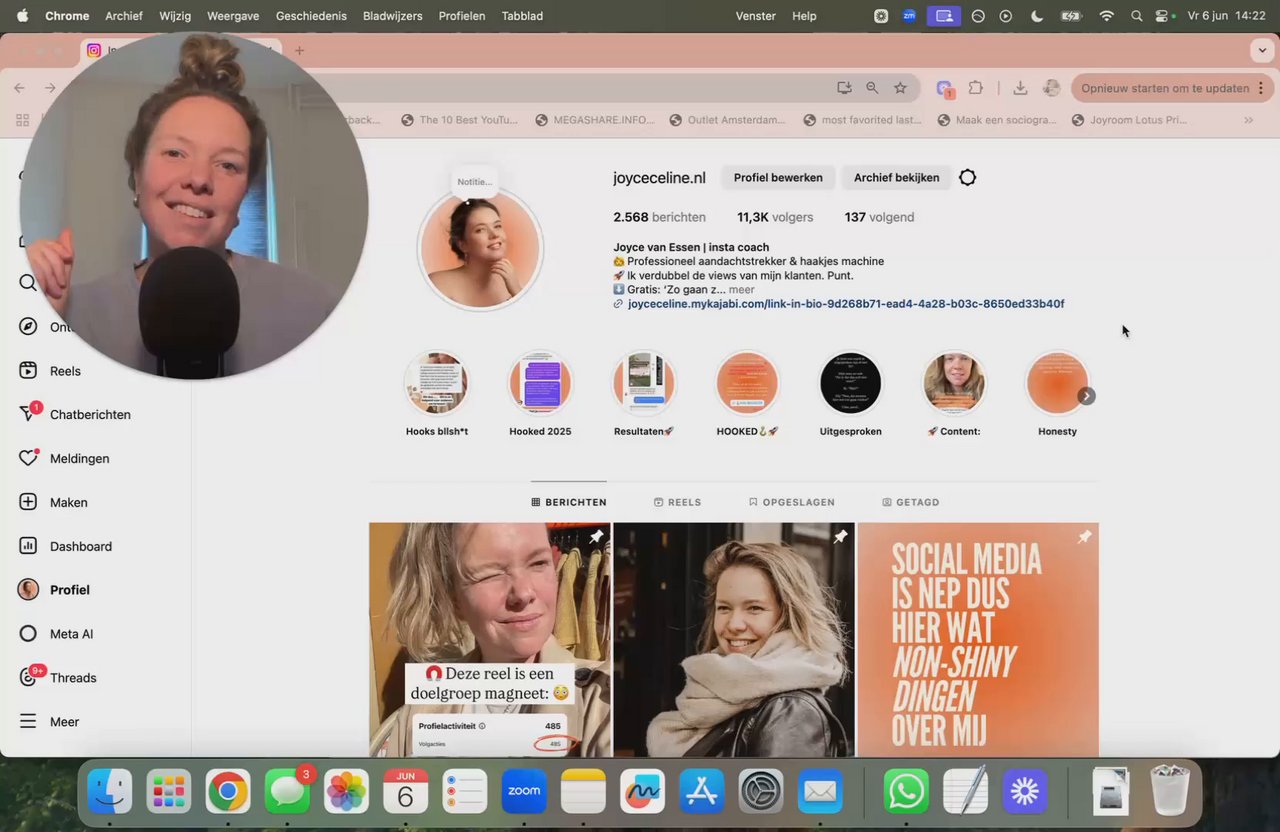1280x832 pixels.
Task: Open Chrome downloads icon
Action: [x=1020, y=88]
